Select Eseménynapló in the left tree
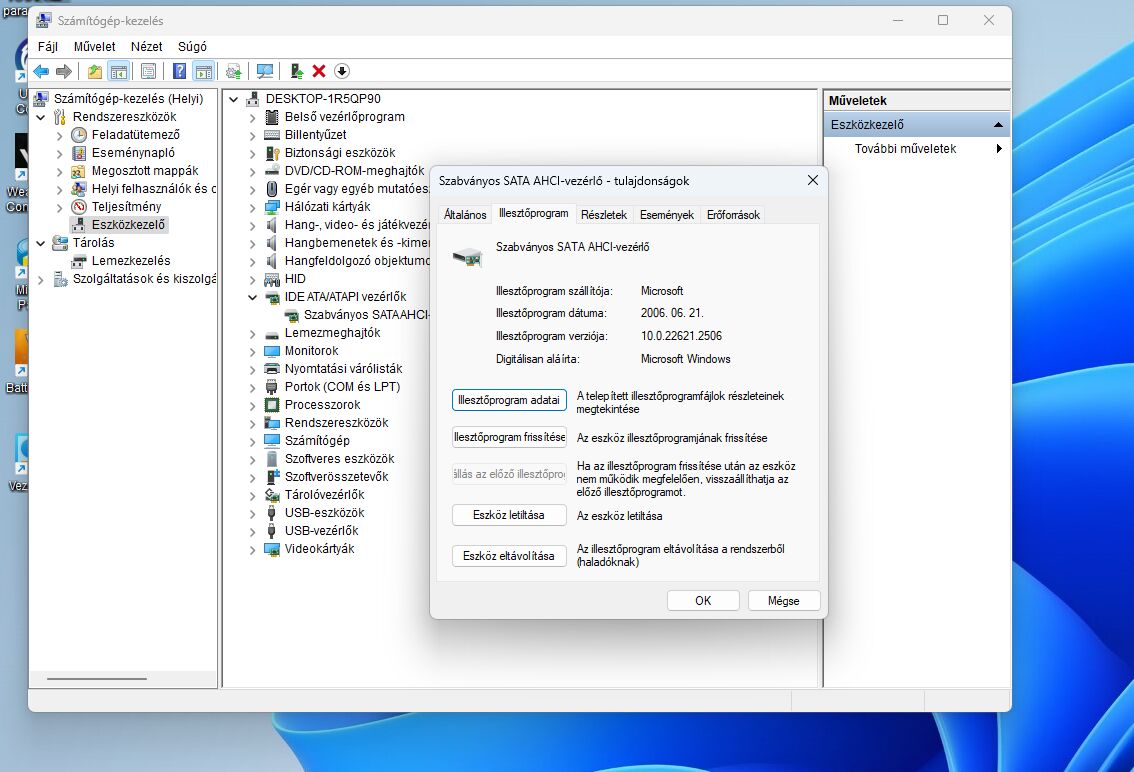This screenshot has width=1134, height=772. point(133,153)
